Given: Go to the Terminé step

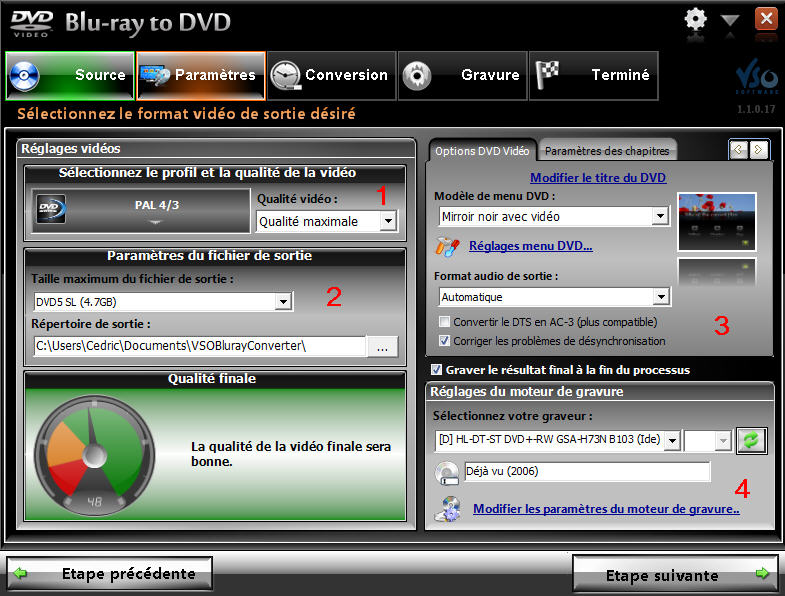Looking at the screenshot, I should coord(594,76).
